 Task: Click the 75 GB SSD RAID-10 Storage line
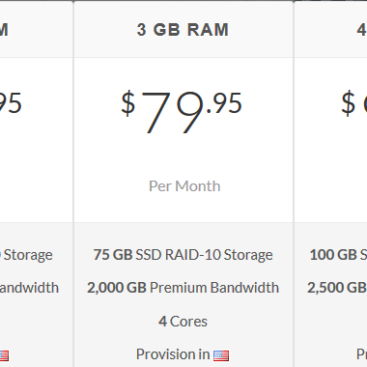[183, 255]
